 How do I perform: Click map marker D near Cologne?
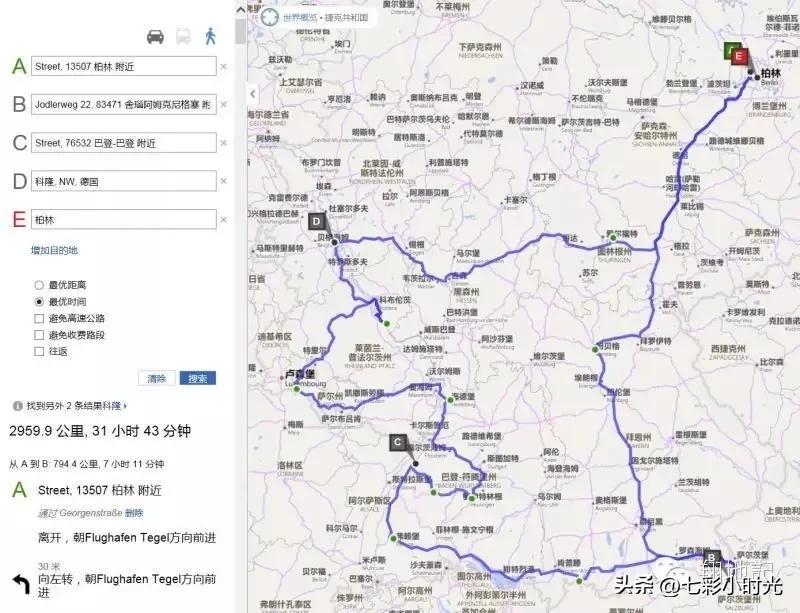tap(317, 222)
